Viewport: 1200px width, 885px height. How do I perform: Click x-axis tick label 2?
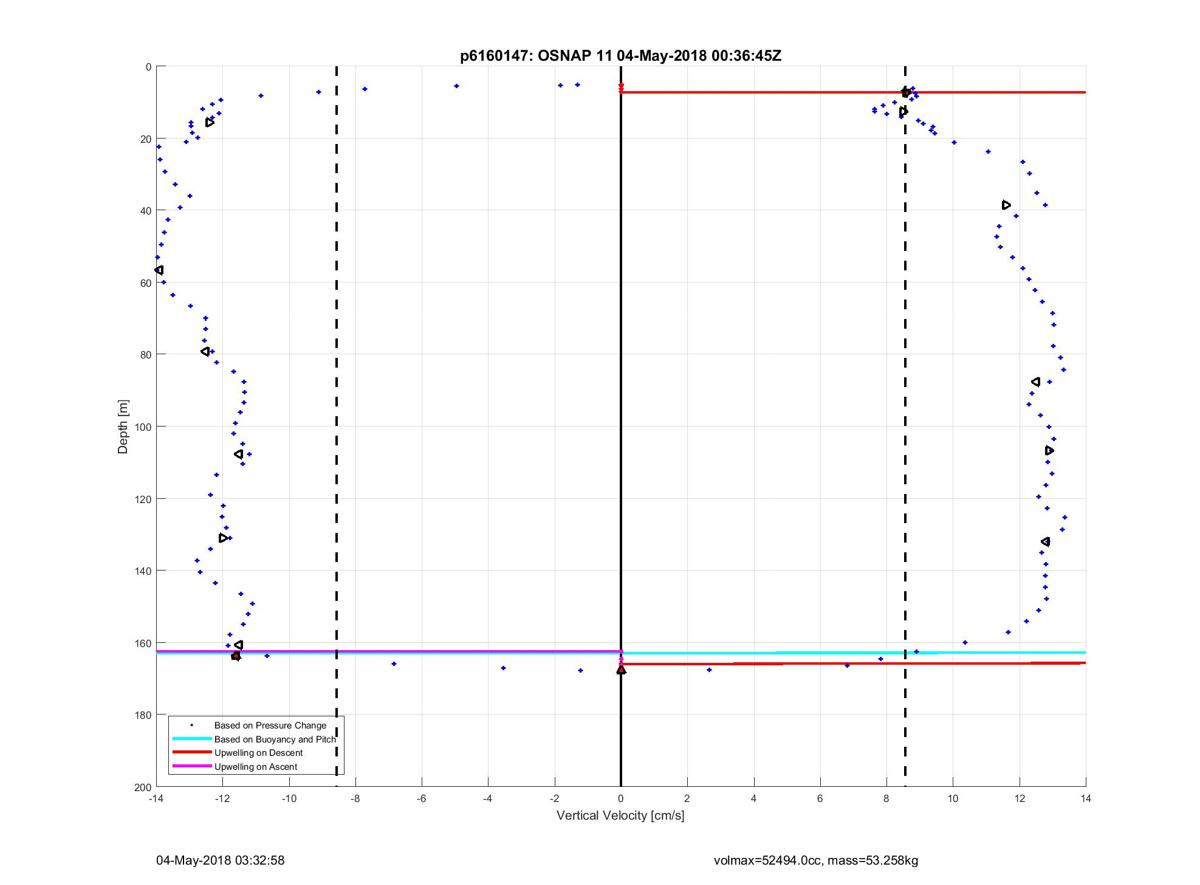[687, 799]
